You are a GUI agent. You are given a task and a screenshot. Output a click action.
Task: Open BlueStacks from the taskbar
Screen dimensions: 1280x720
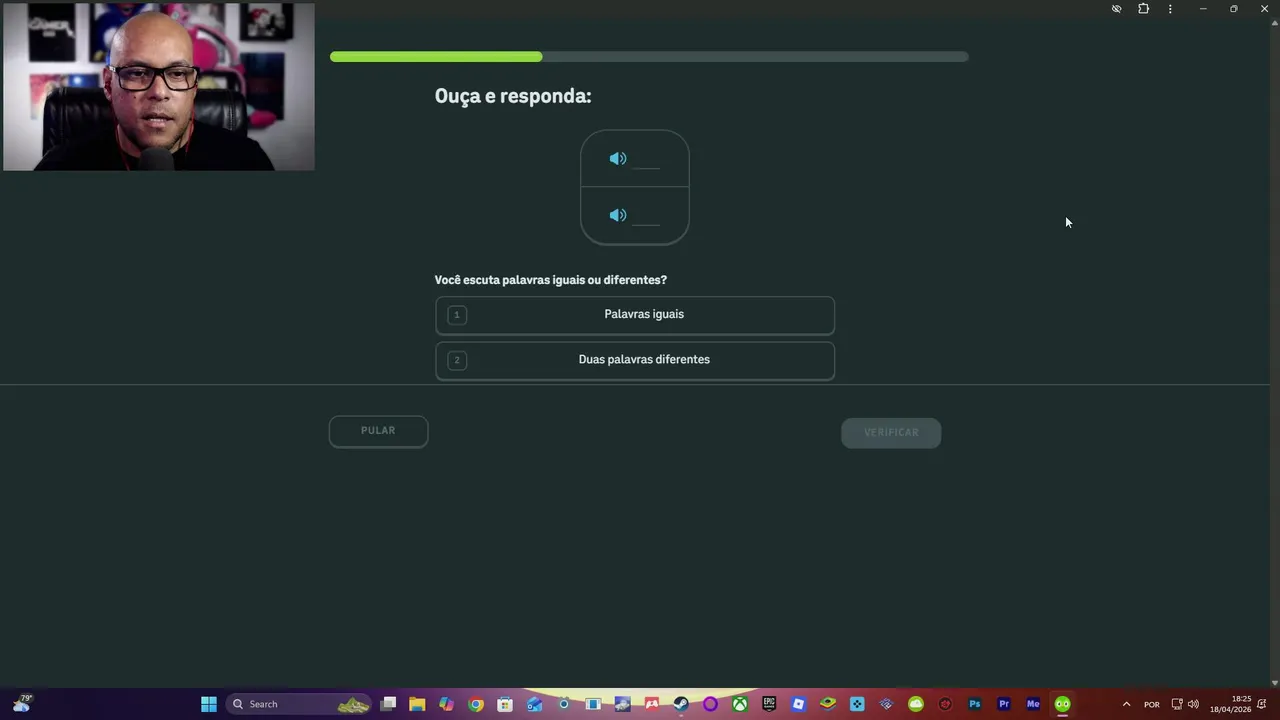click(x=827, y=704)
